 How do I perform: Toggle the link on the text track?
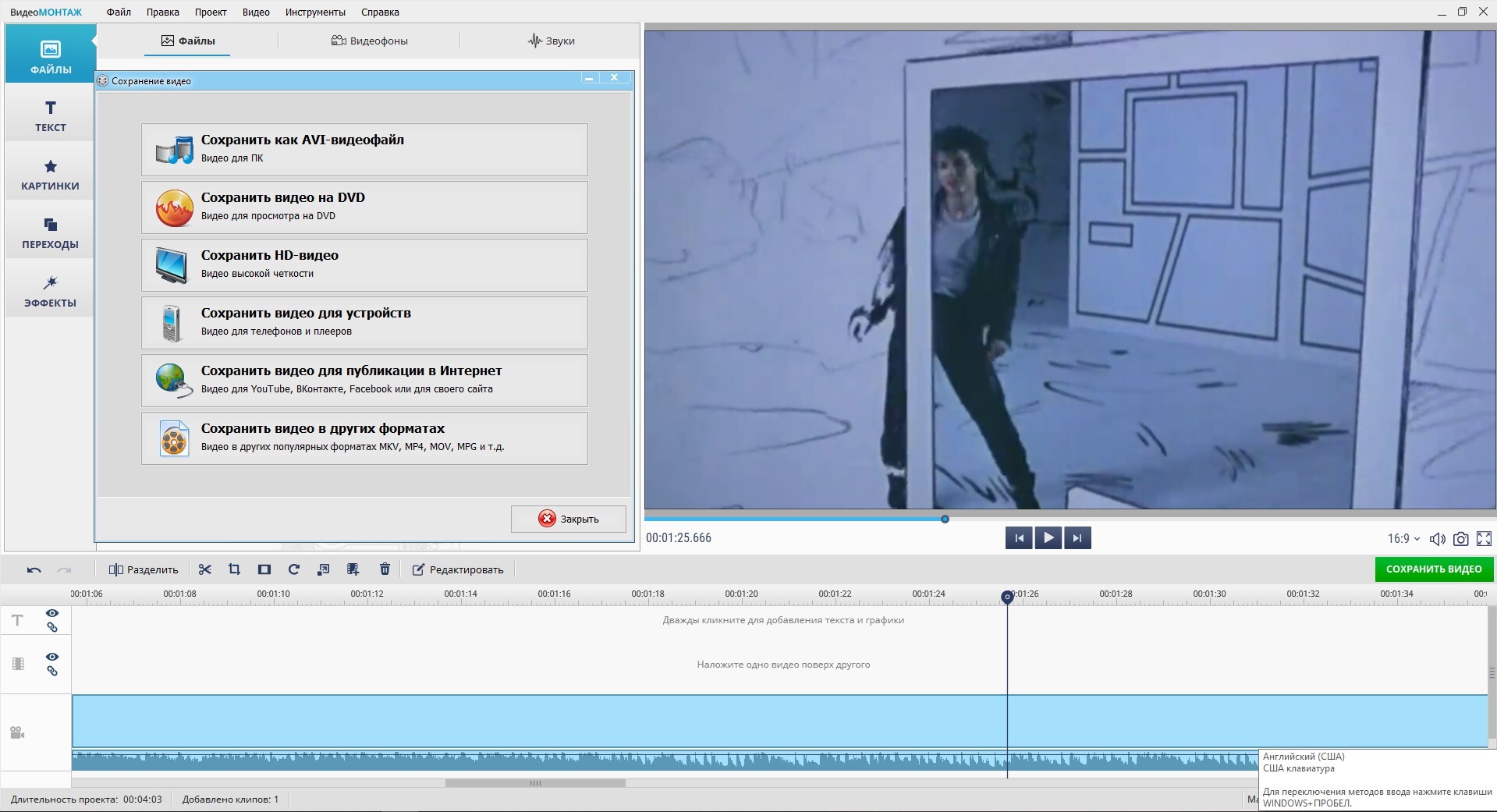tap(52, 627)
